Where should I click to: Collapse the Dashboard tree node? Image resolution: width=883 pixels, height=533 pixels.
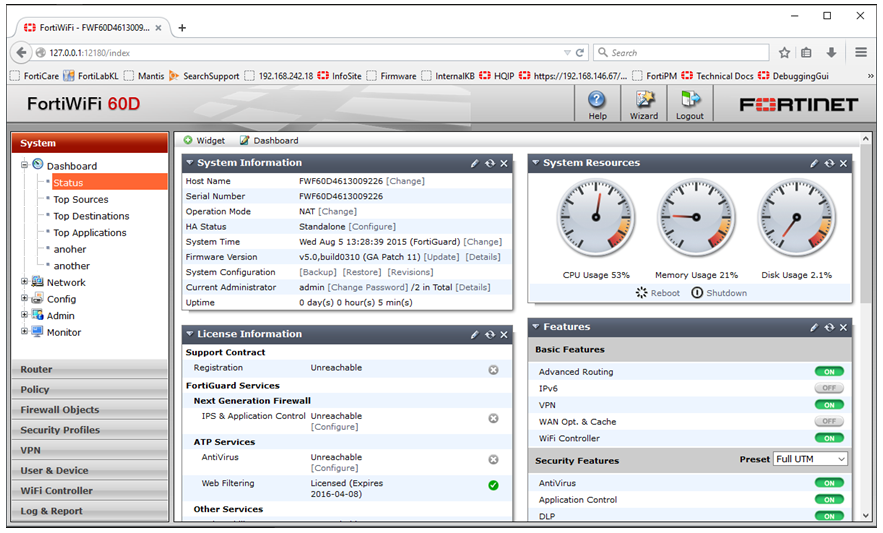tap(25, 165)
